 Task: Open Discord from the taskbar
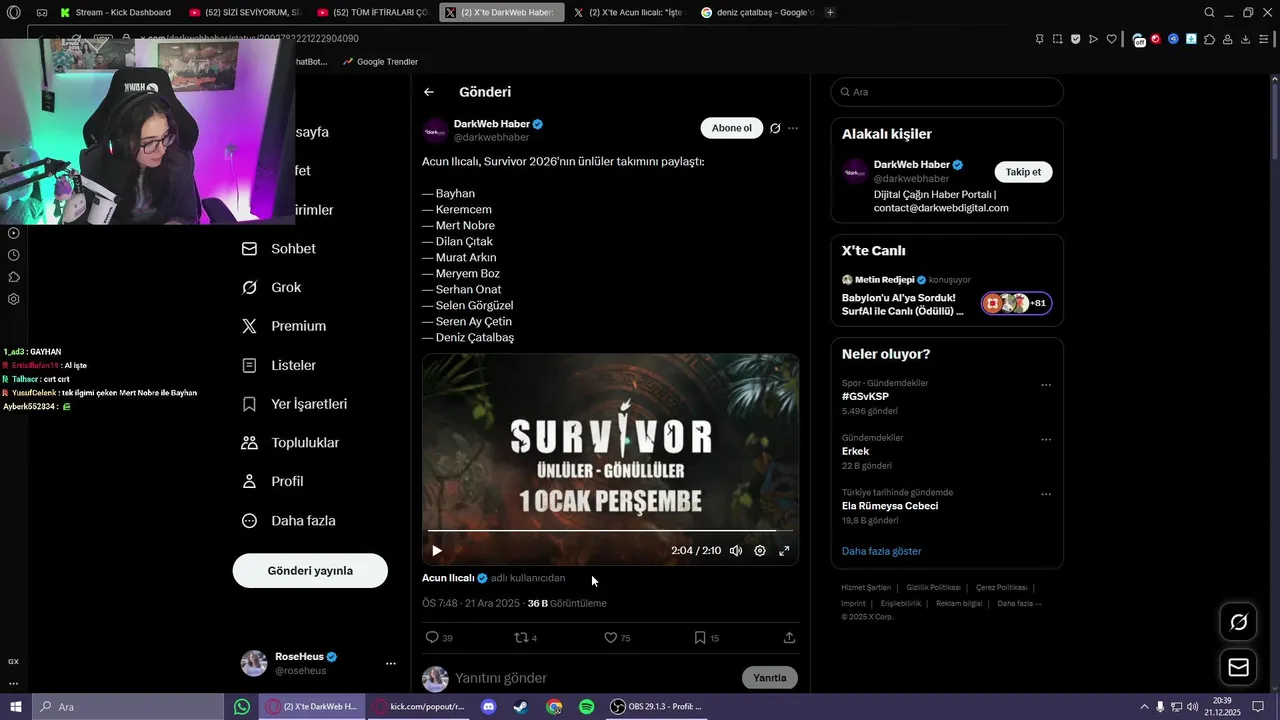pyautogui.click(x=488, y=706)
